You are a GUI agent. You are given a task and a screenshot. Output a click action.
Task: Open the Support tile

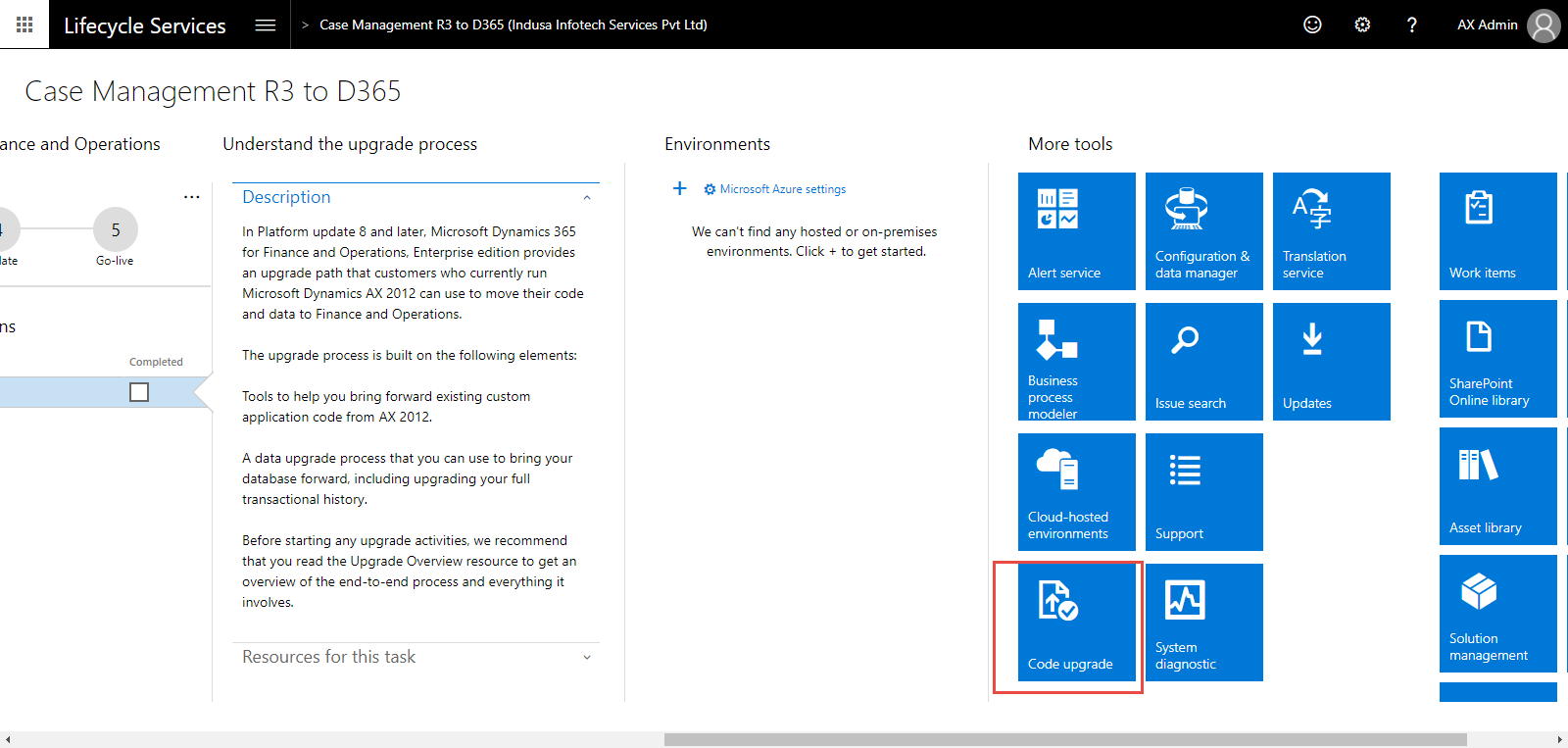coord(1204,492)
